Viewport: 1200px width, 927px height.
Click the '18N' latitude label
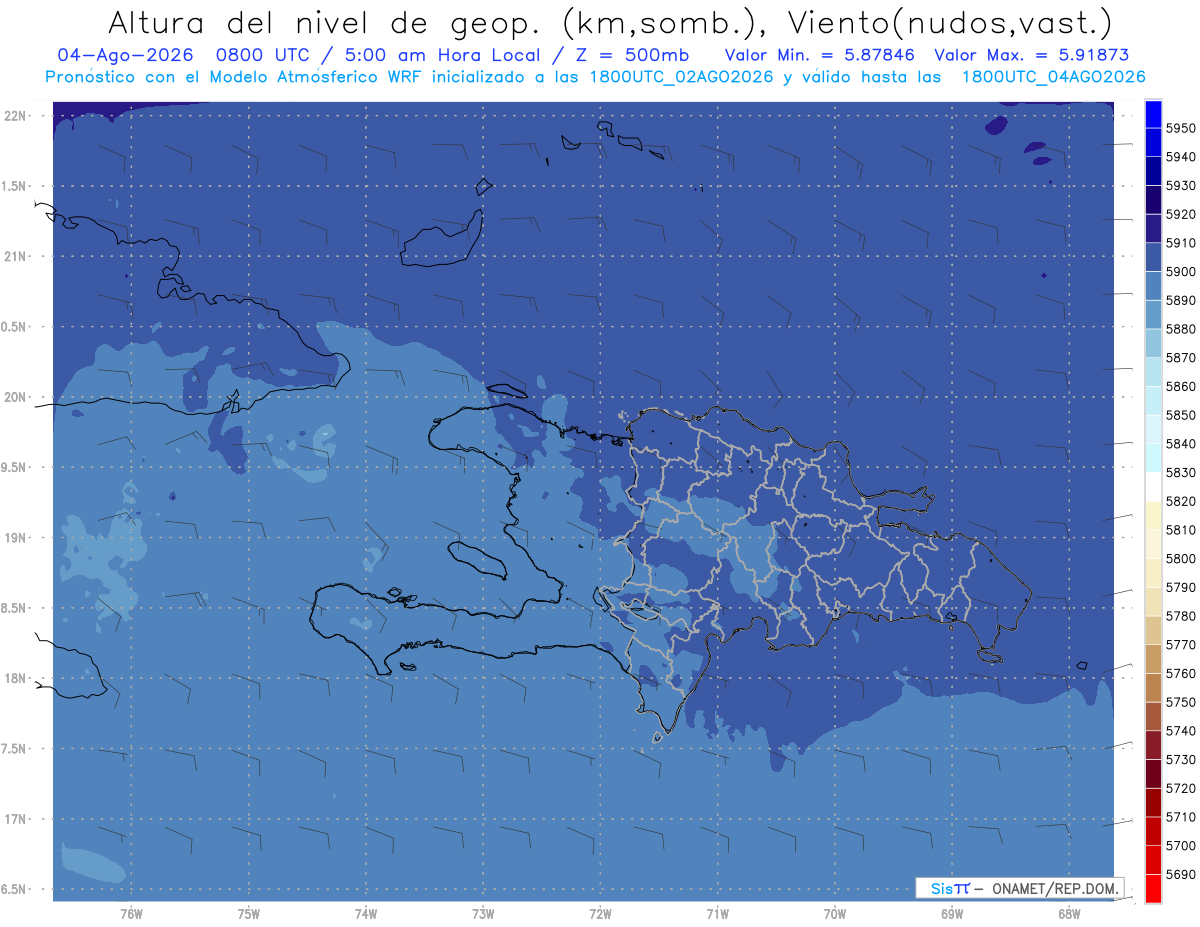click(x=16, y=678)
